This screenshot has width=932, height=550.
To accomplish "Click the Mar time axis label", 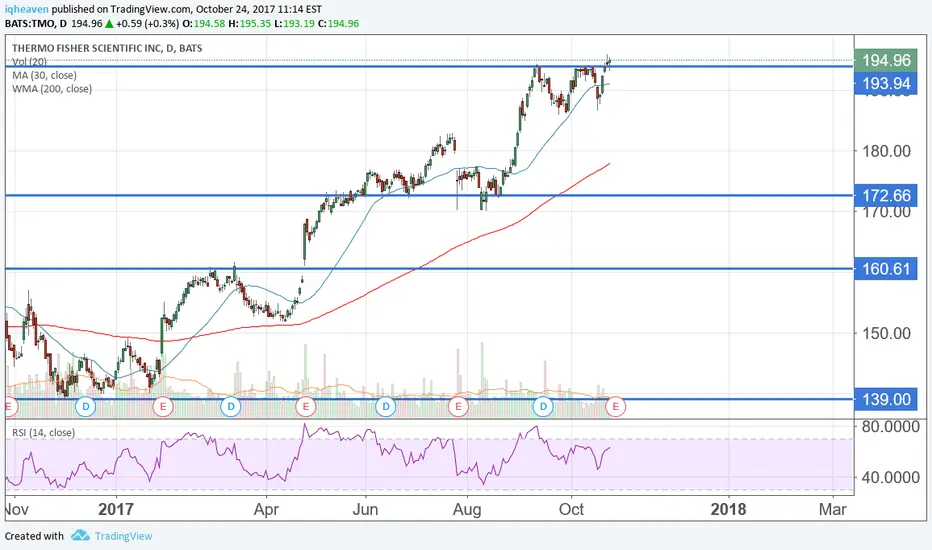I will 832,510.
